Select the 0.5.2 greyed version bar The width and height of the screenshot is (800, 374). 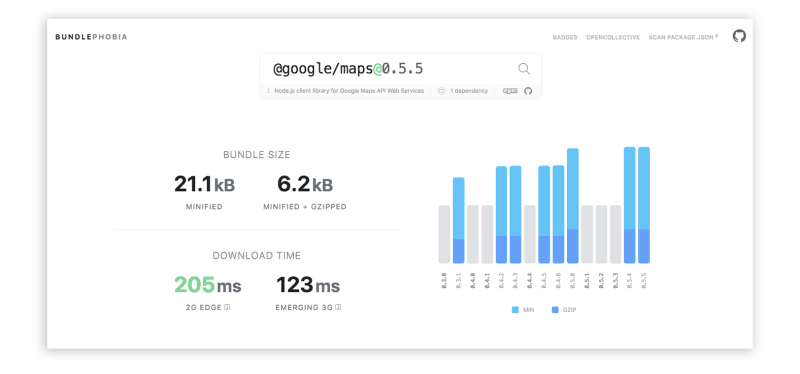(x=602, y=234)
